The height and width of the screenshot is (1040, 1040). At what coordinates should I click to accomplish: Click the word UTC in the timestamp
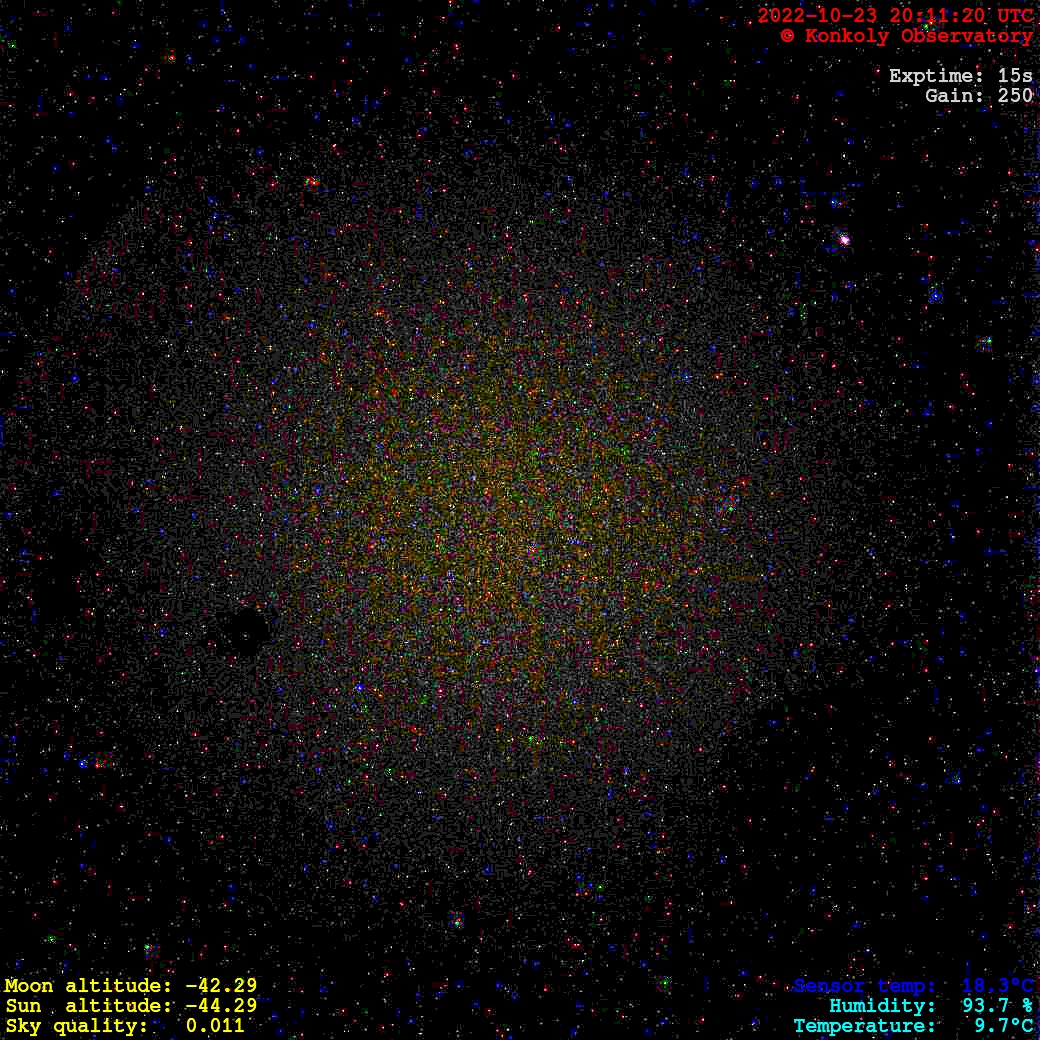(1015, 16)
